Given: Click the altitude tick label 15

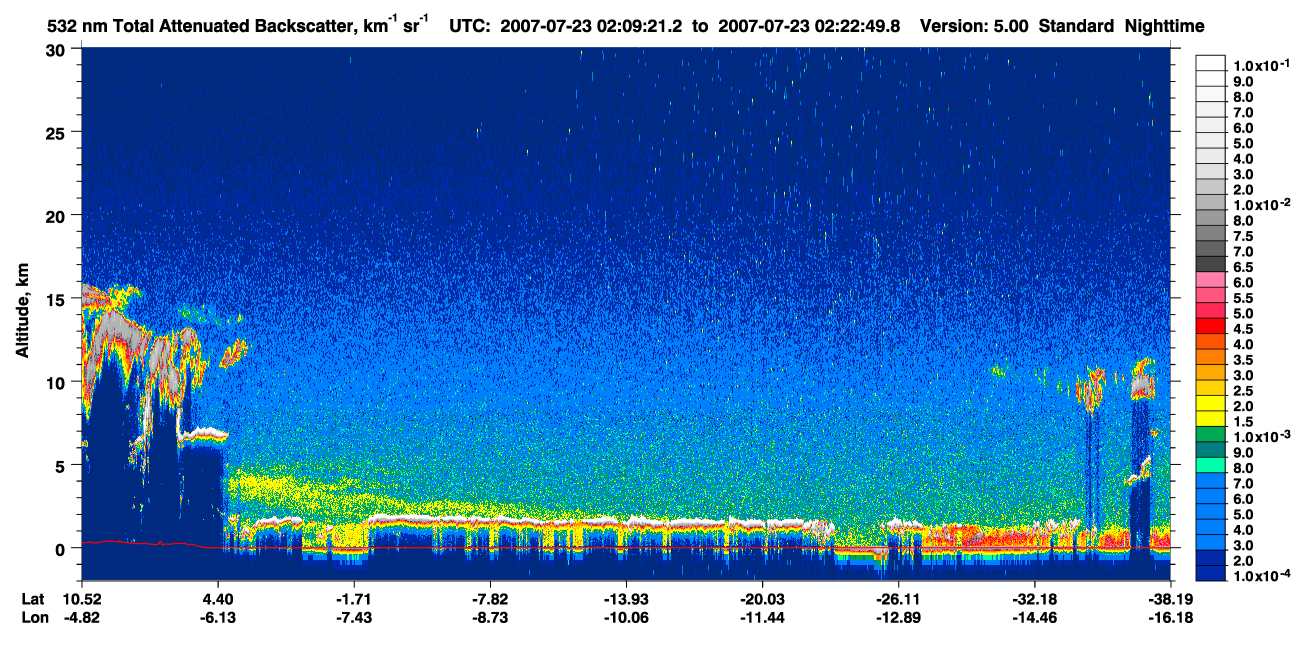Looking at the screenshot, I should pos(57,299).
